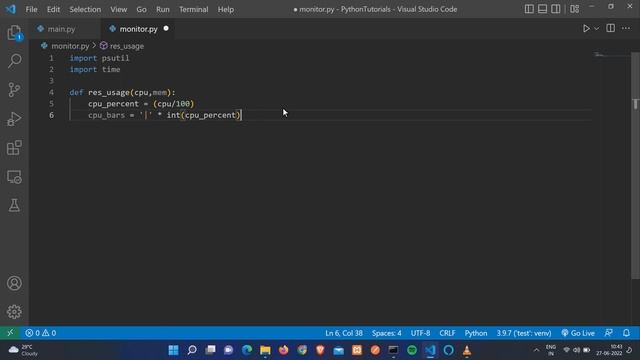Change the CRLF end of line sequence

447,333
